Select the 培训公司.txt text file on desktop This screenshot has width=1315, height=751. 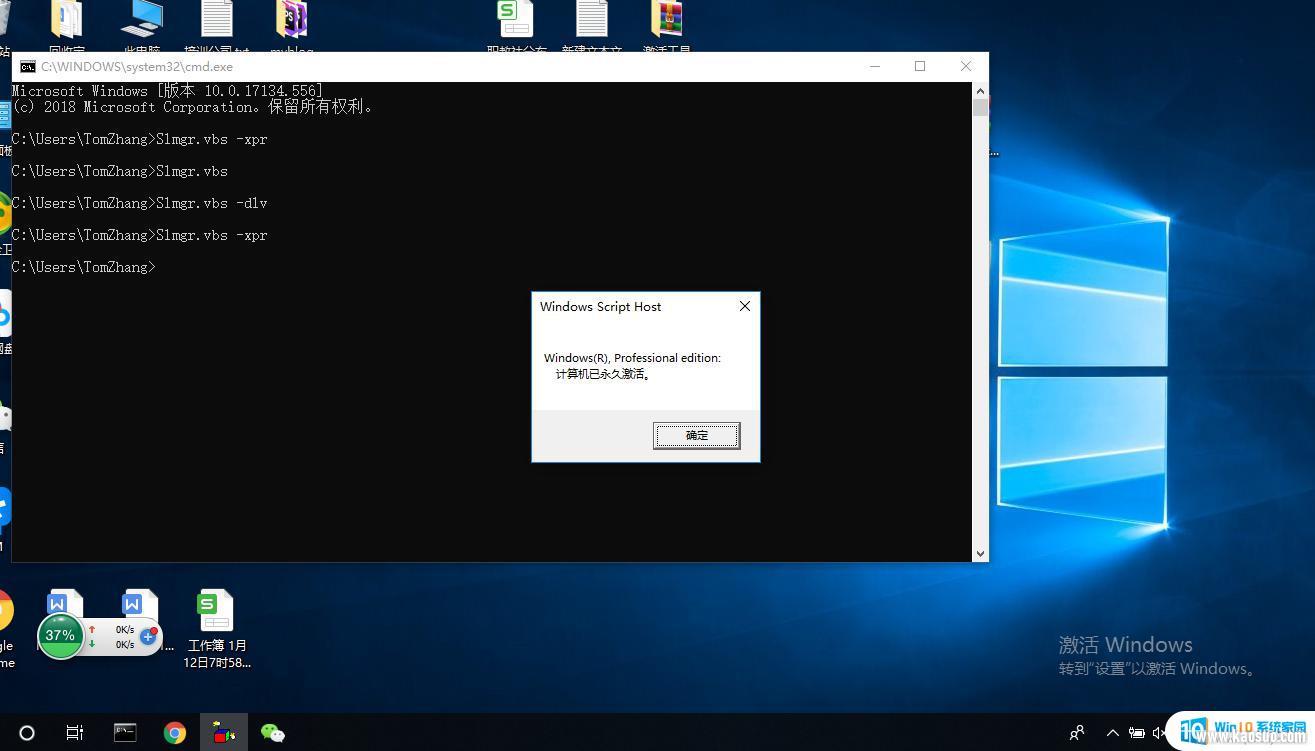[217, 26]
